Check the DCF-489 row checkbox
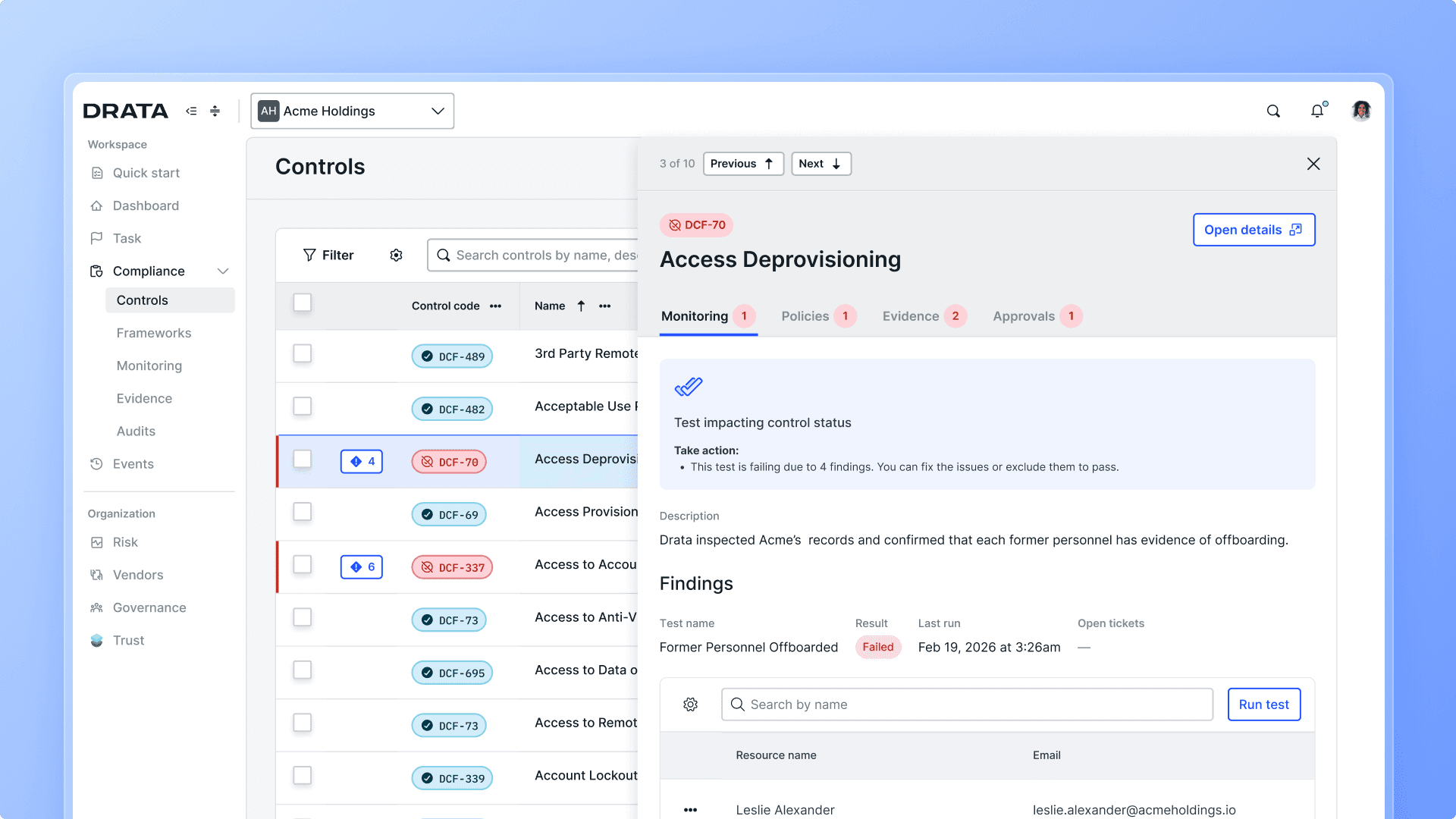 click(303, 353)
